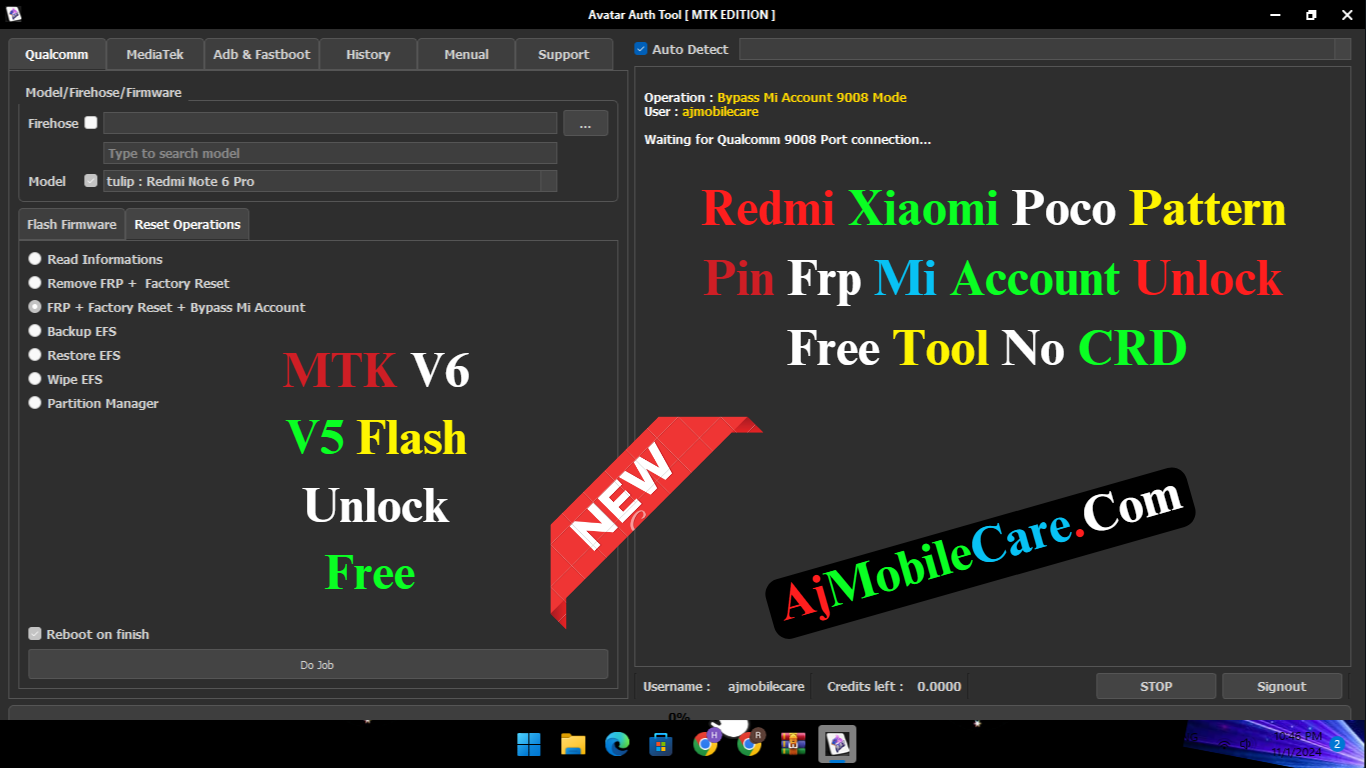Switch to the Flash Firmware tab

tap(72, 224)
